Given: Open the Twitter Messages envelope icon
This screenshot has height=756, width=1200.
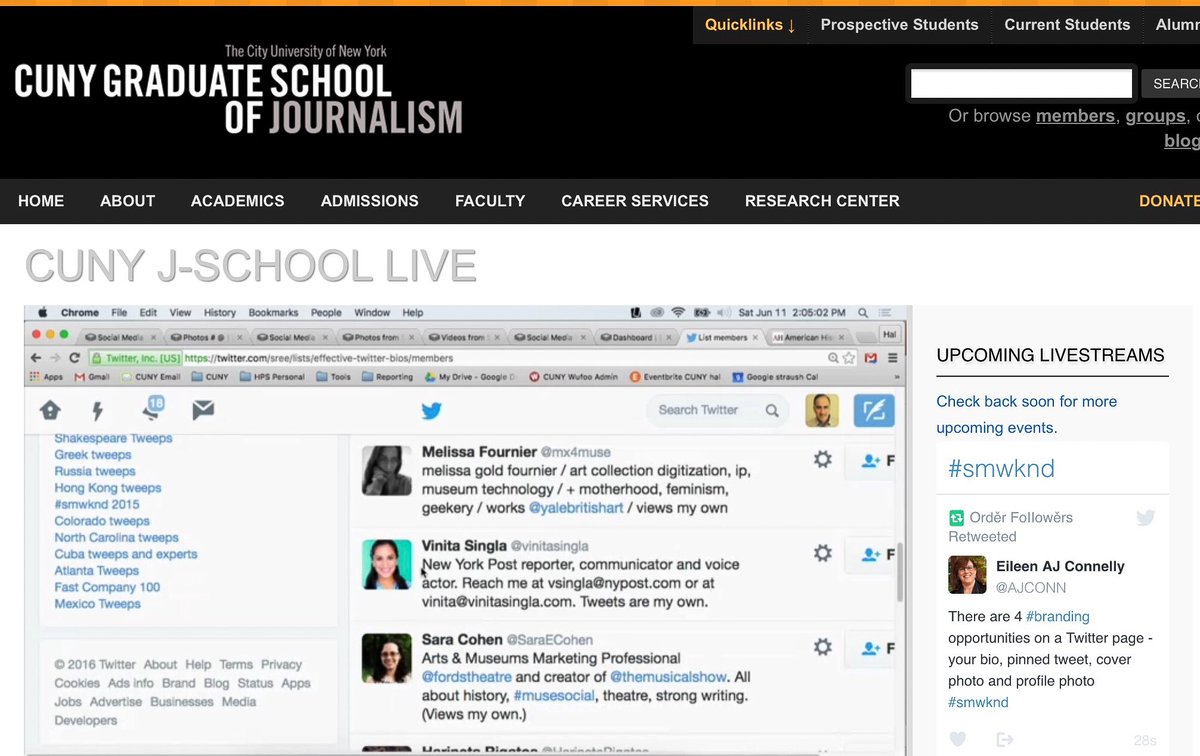Looking at the screenshot, I should pos(203,410).
